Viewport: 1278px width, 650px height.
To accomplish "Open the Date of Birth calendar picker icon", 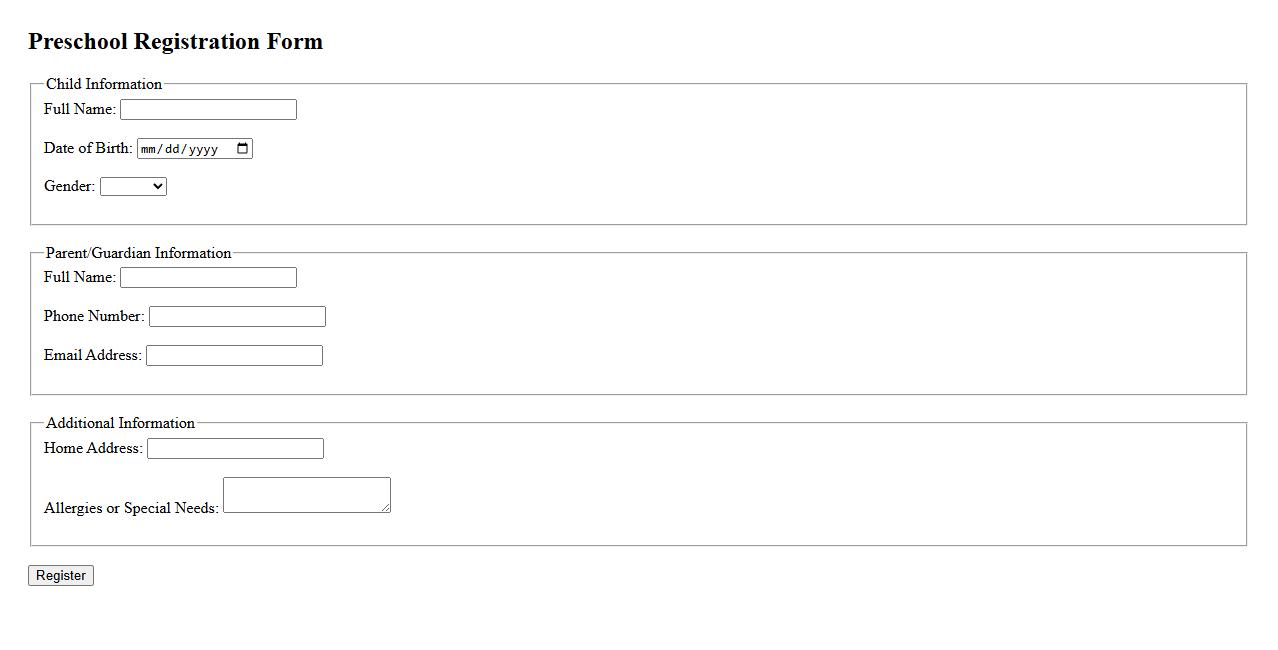I will [242, 149].
